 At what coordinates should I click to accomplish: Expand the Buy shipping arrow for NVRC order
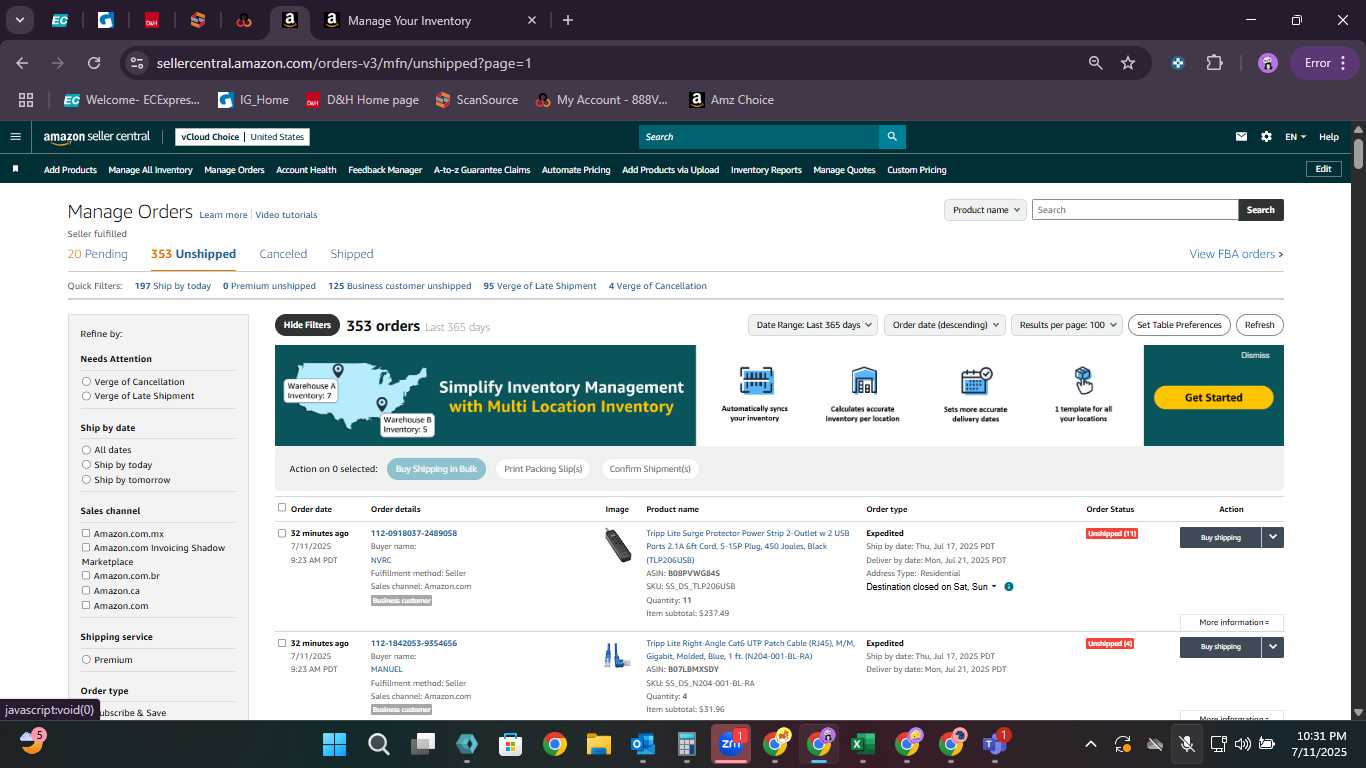[x=1272, y=537]
